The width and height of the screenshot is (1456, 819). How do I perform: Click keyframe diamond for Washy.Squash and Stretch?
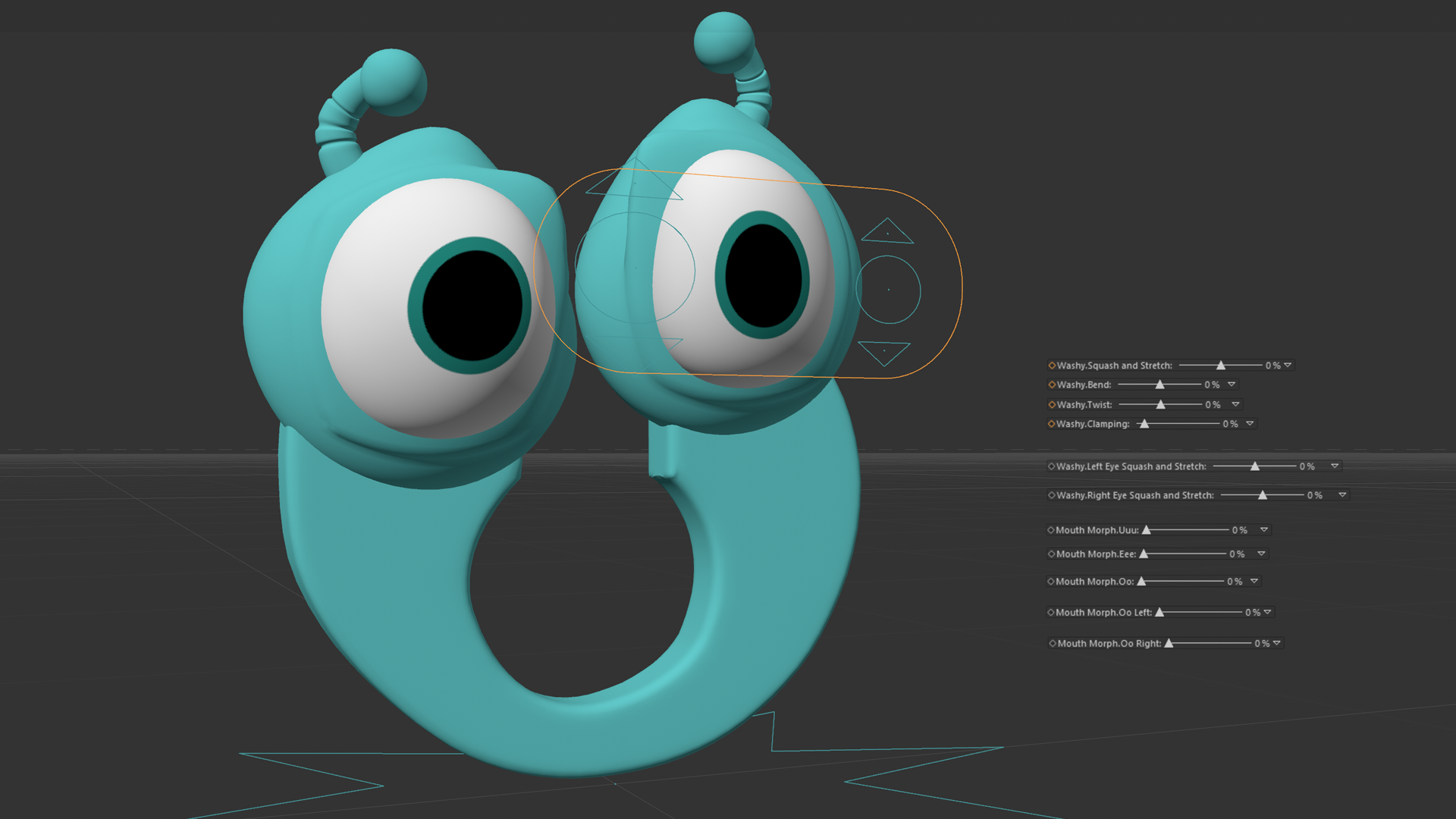[1052, 366]
